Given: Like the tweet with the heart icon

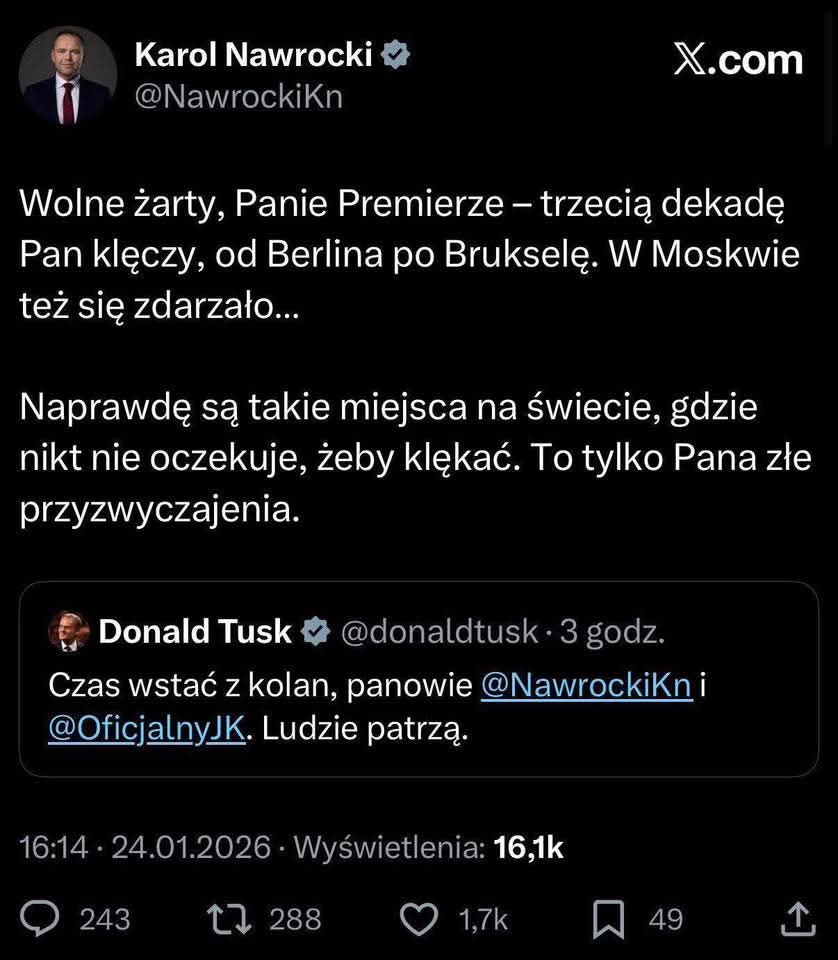Looking at the screenshot, I should coord(418,918).
